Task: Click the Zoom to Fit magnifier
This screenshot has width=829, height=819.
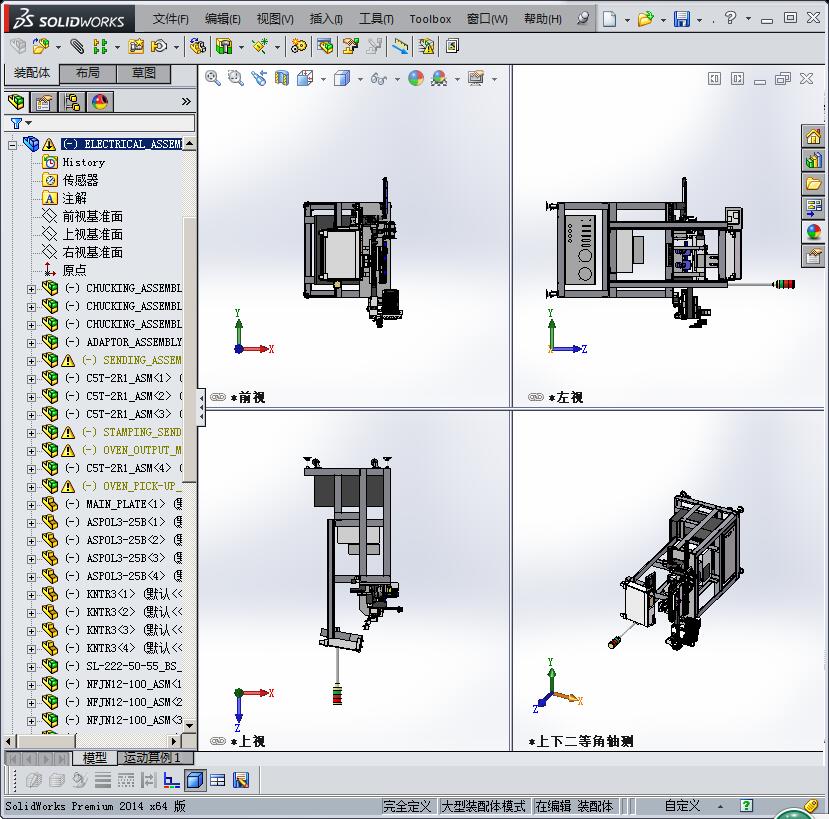Action: pos(213,78)
